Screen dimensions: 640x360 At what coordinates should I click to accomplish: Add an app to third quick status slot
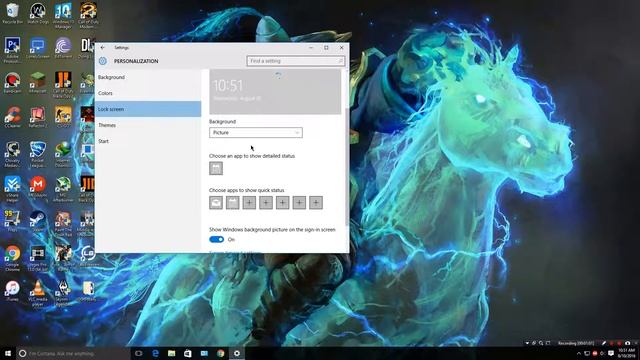click(249, 202)
